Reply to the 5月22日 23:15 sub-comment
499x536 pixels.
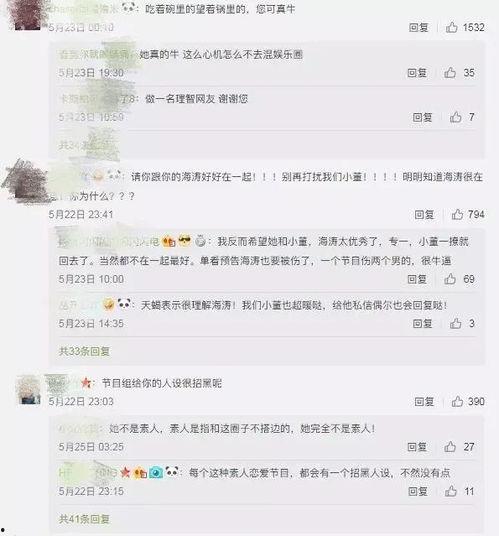tap(418, 491)
